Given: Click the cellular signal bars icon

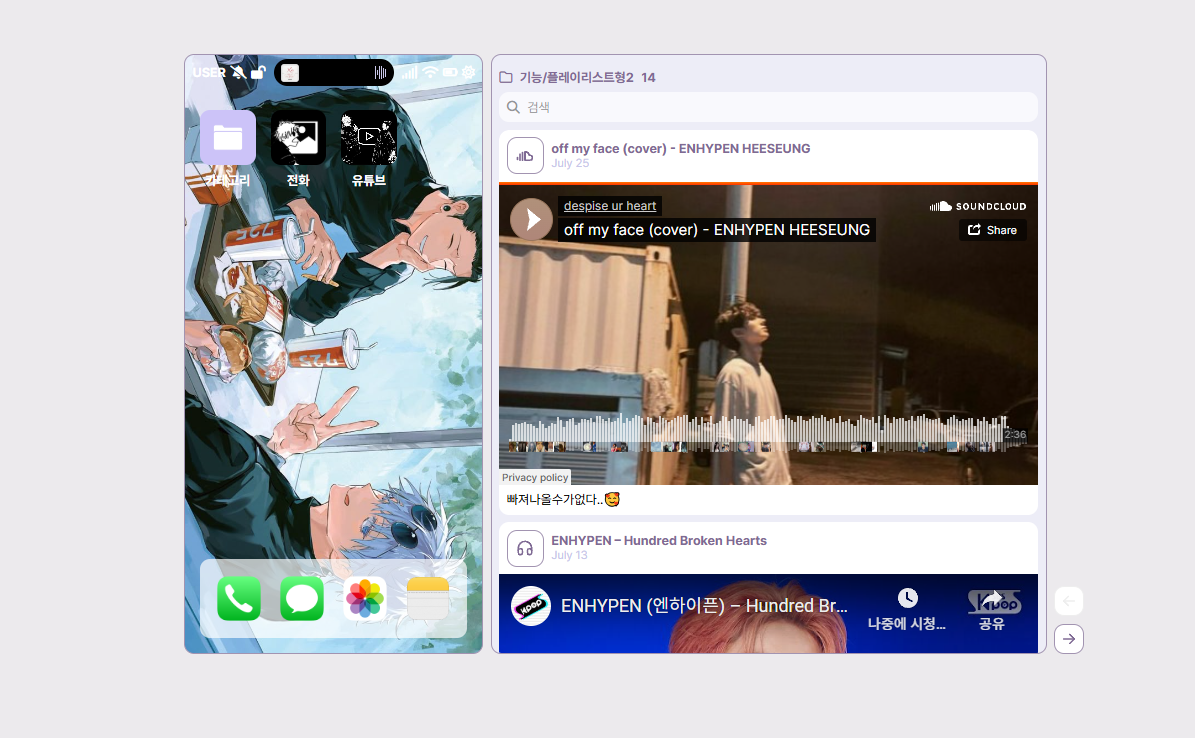Looking at the screenshot, I should pos(409,72).
